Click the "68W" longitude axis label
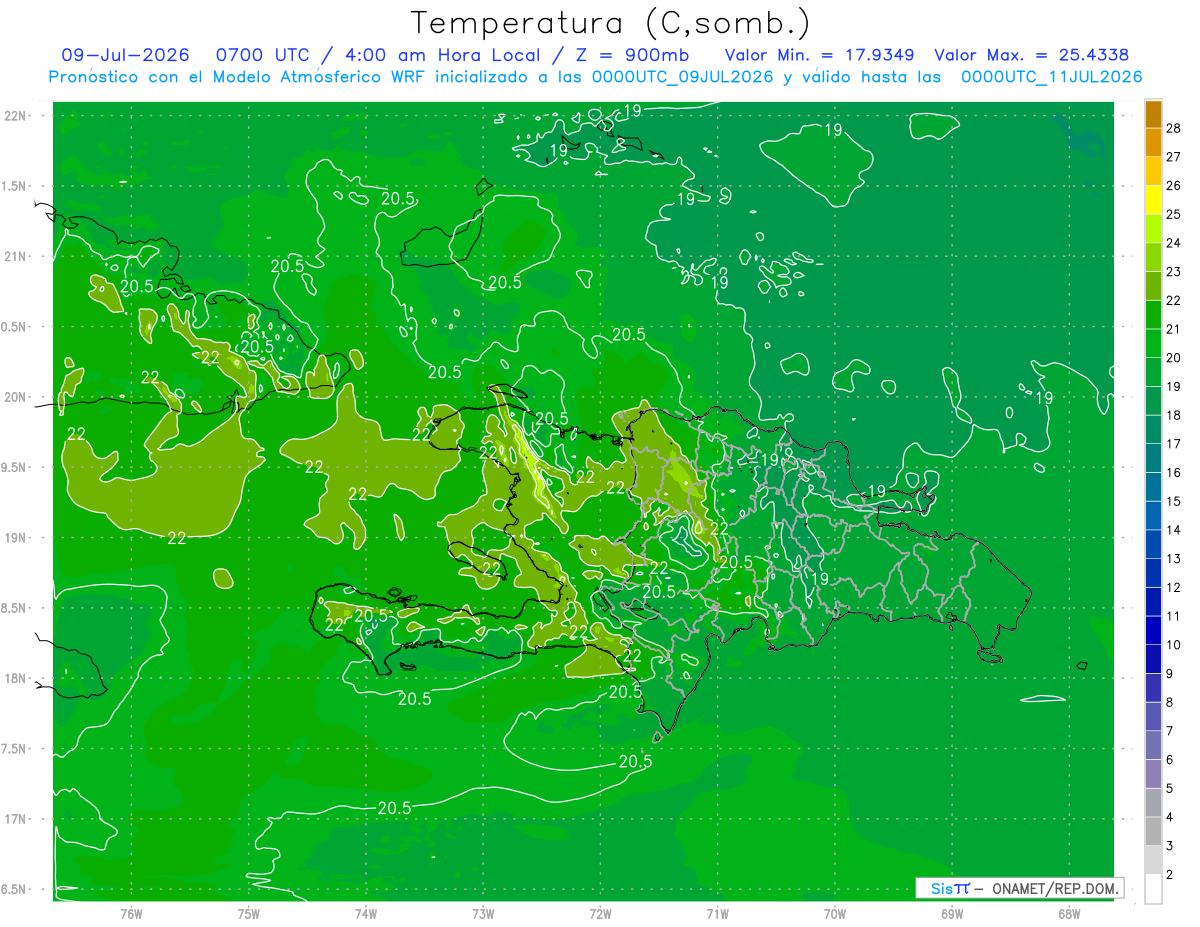The height and width of the screenshot is (927, 1200). [x=1069, y=913]
